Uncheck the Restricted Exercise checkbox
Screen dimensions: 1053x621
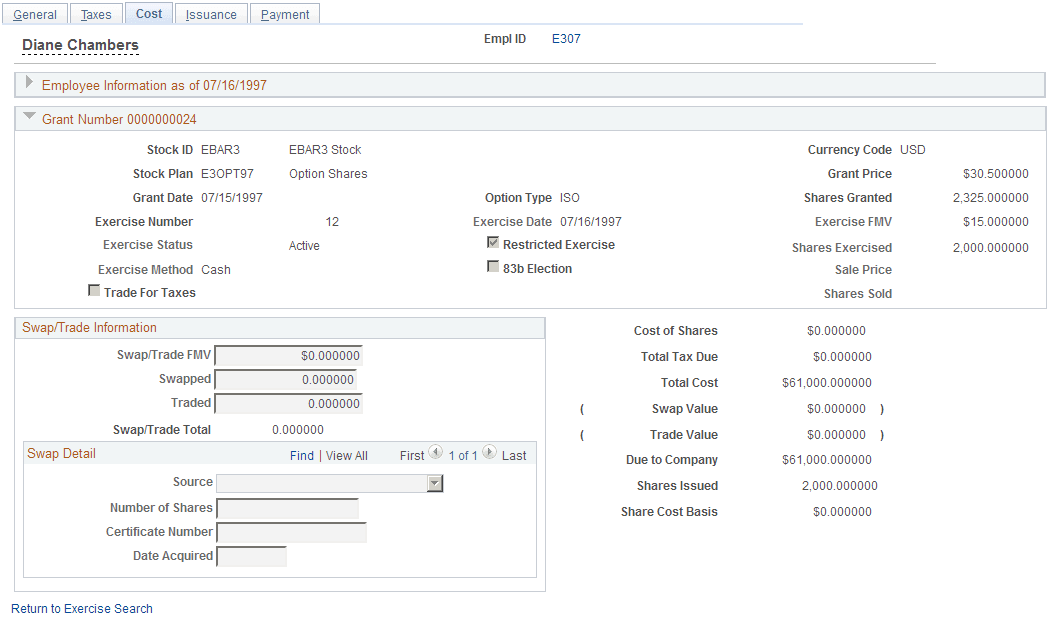[x=493, y=242]
